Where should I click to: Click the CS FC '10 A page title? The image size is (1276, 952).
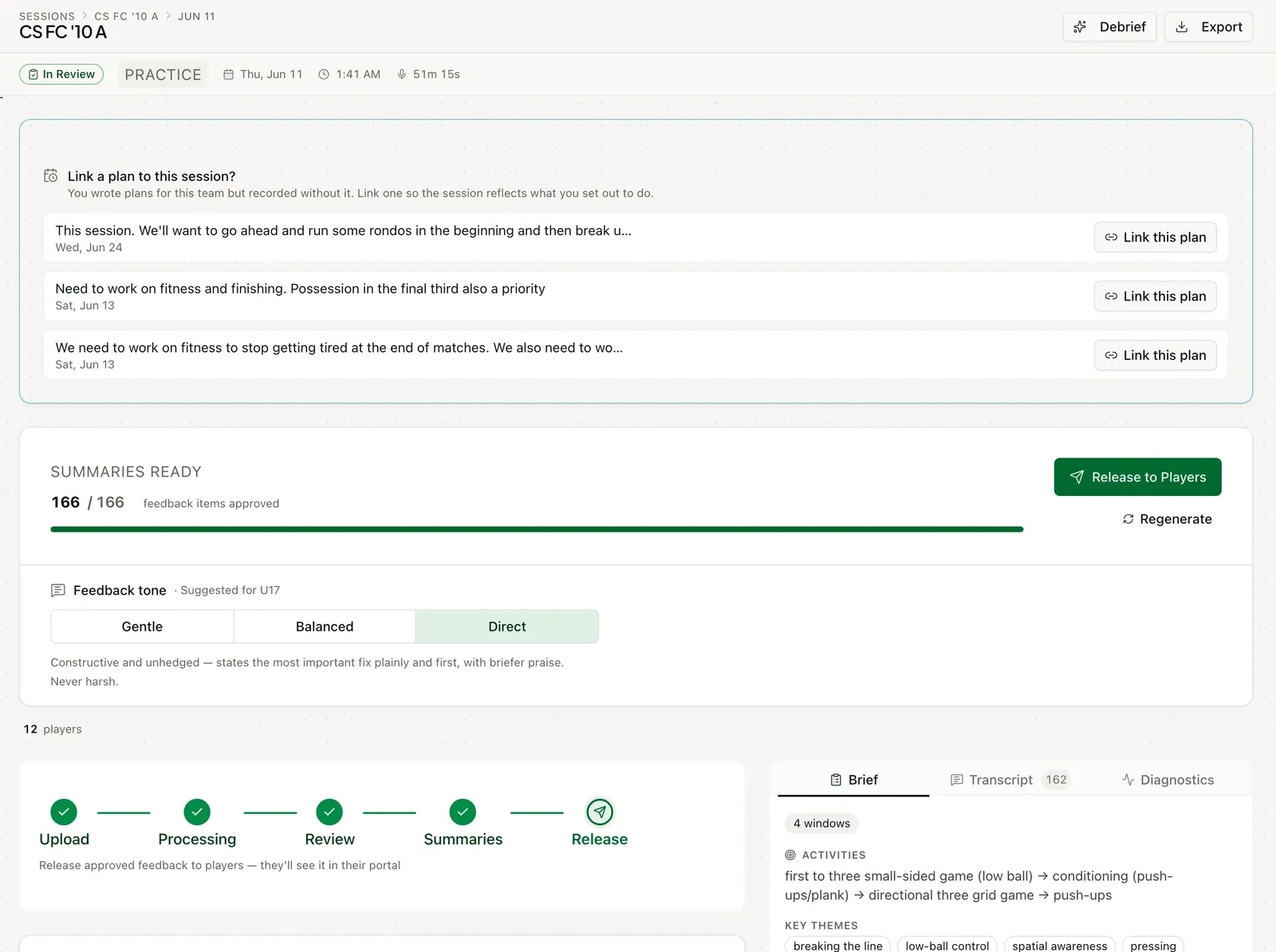click(63, 33)
